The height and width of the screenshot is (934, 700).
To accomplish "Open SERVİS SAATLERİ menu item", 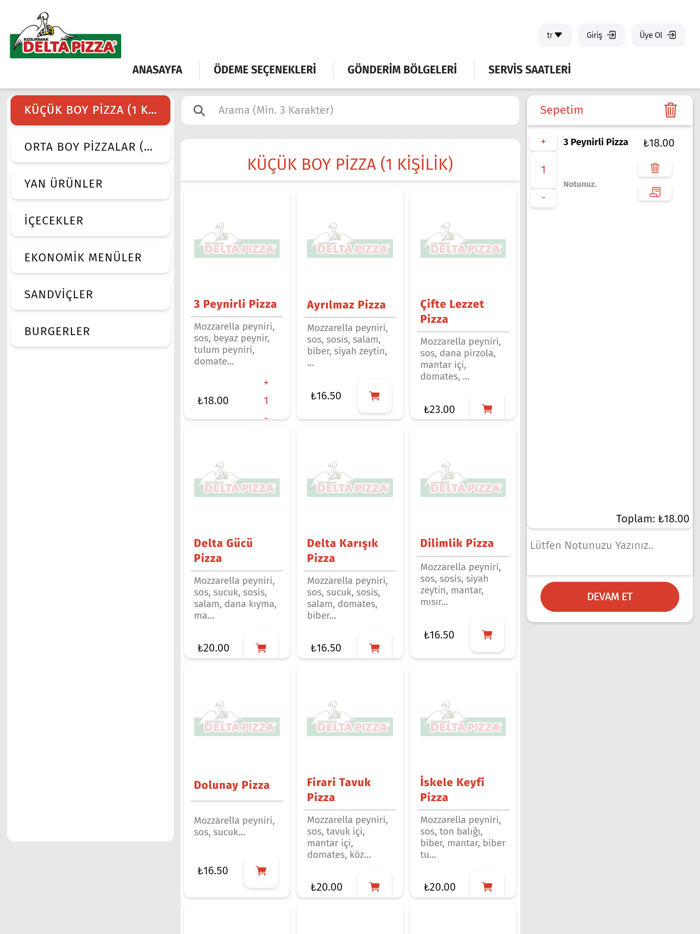I will [x=529, y=70].
